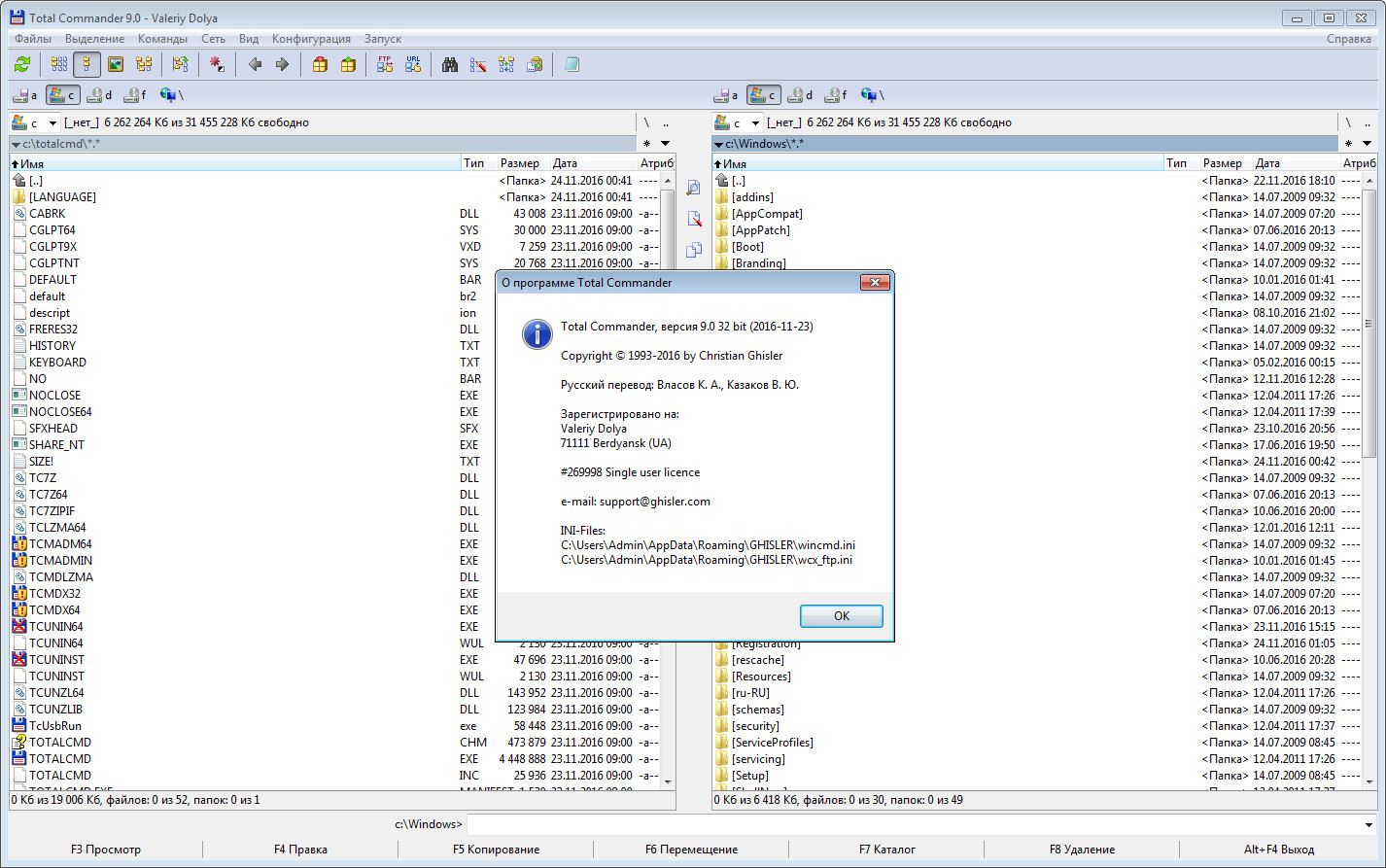Click F8 Удаление button
The image size is (1386, 868).
click(x=1082, y=849)
